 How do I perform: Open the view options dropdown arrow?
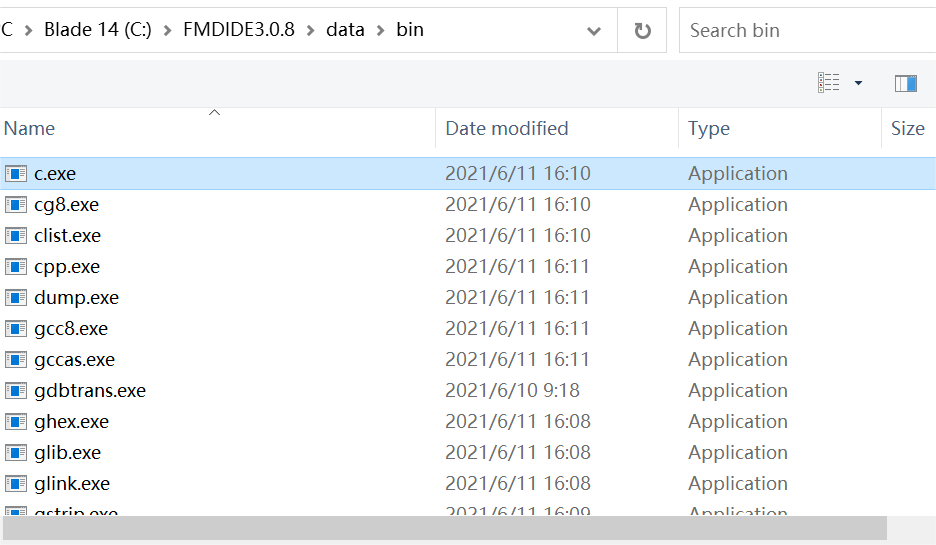click(x=858, y=83)
